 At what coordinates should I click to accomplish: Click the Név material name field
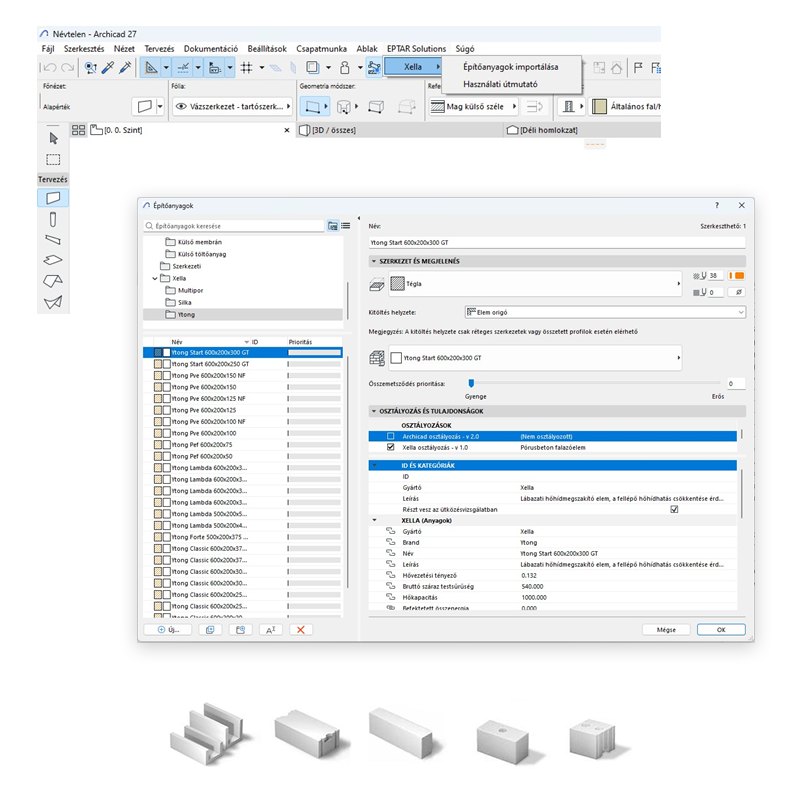[557, 242]
